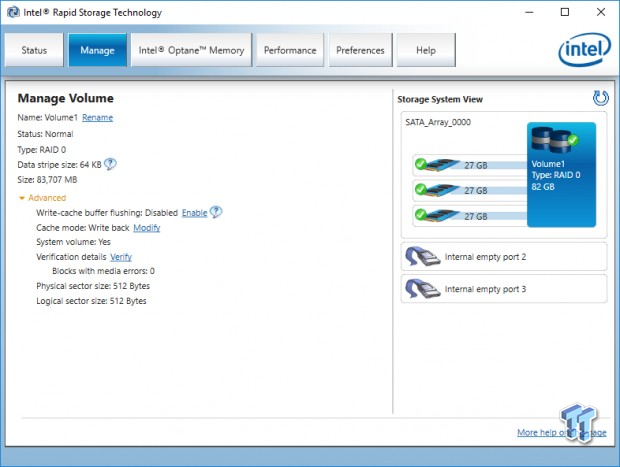620x467 pixels.
Task: Select Internal empty port 3
Action: tap(504, 289)
